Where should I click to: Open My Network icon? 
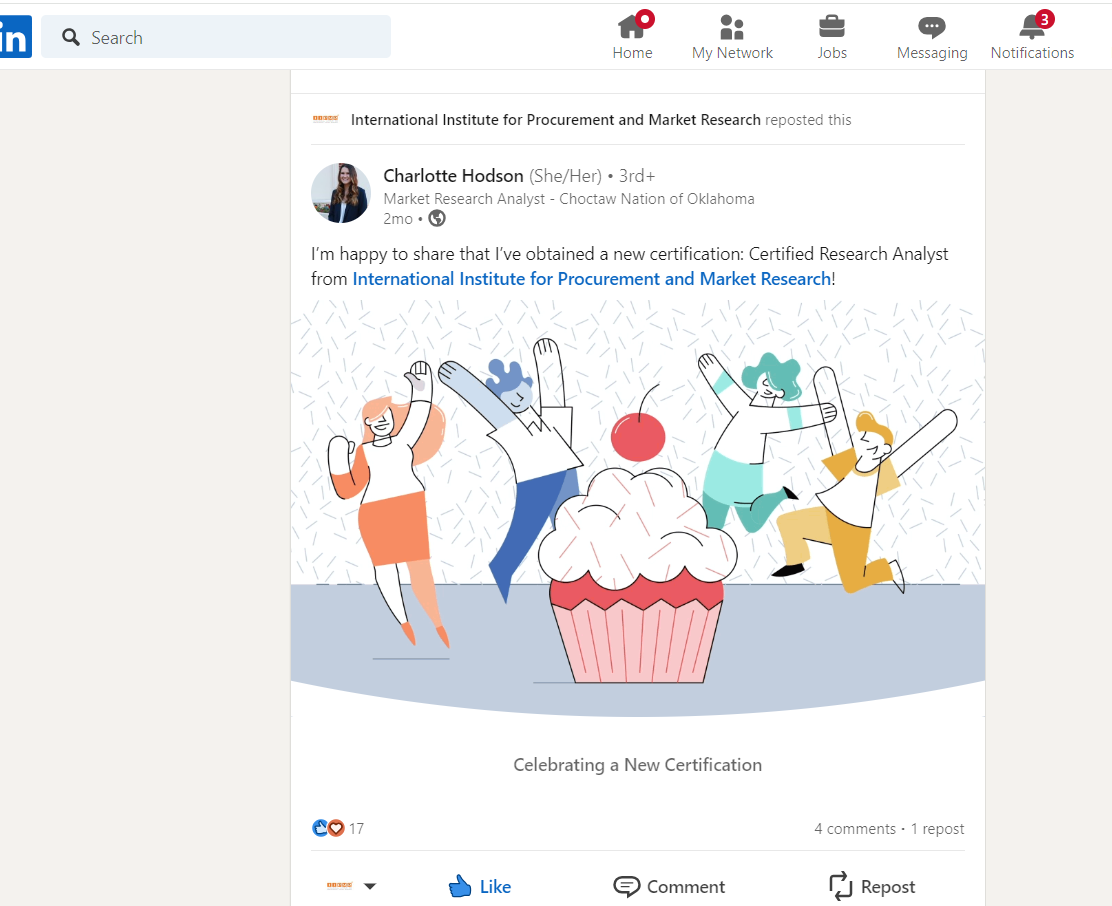[x=732, y=27]
